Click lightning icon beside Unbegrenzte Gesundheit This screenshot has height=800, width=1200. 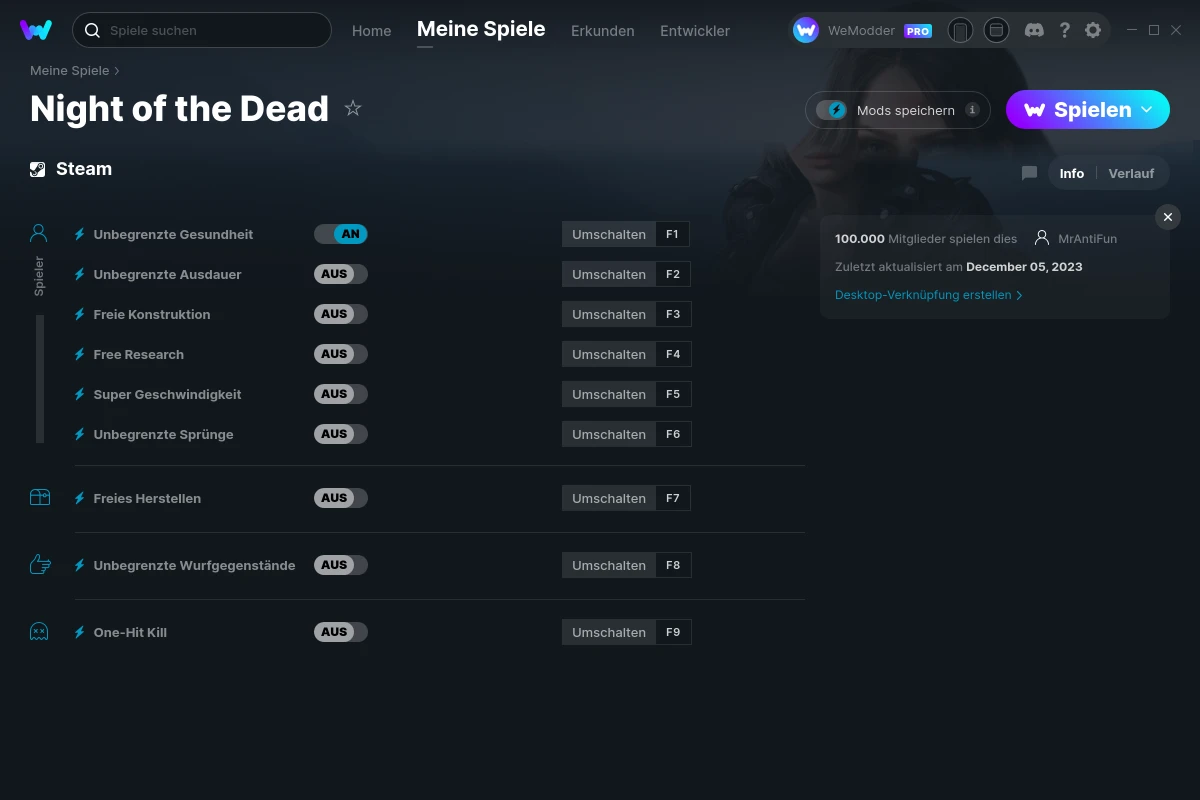[80, 234]
